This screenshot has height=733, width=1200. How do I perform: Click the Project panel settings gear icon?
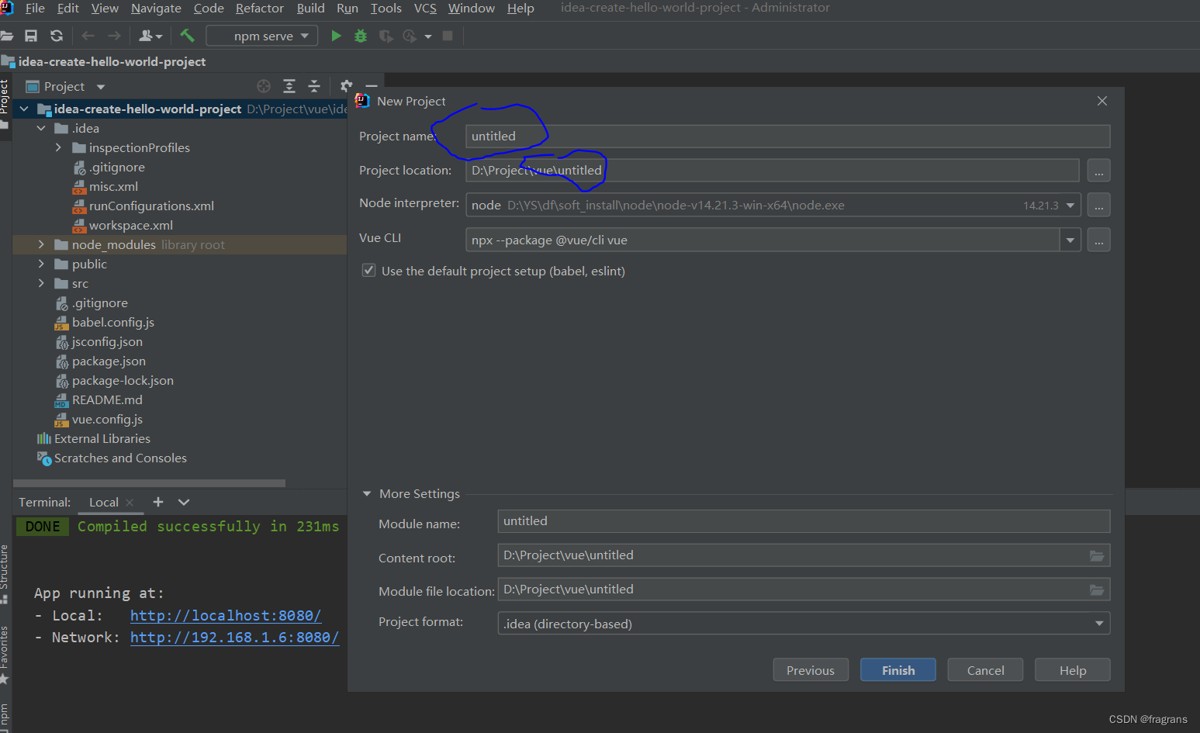pyautogui.click(x=346, y=87)
